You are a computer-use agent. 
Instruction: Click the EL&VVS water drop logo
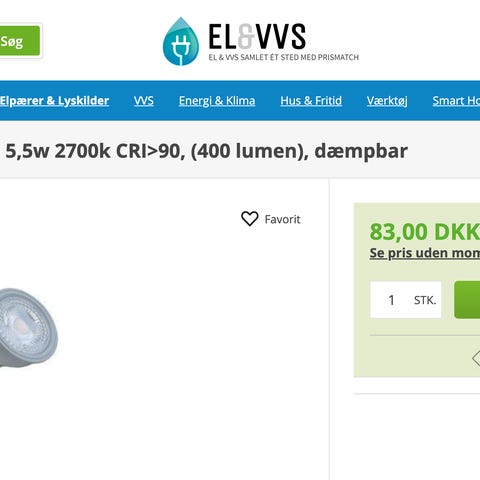click(x=181, y=41)
